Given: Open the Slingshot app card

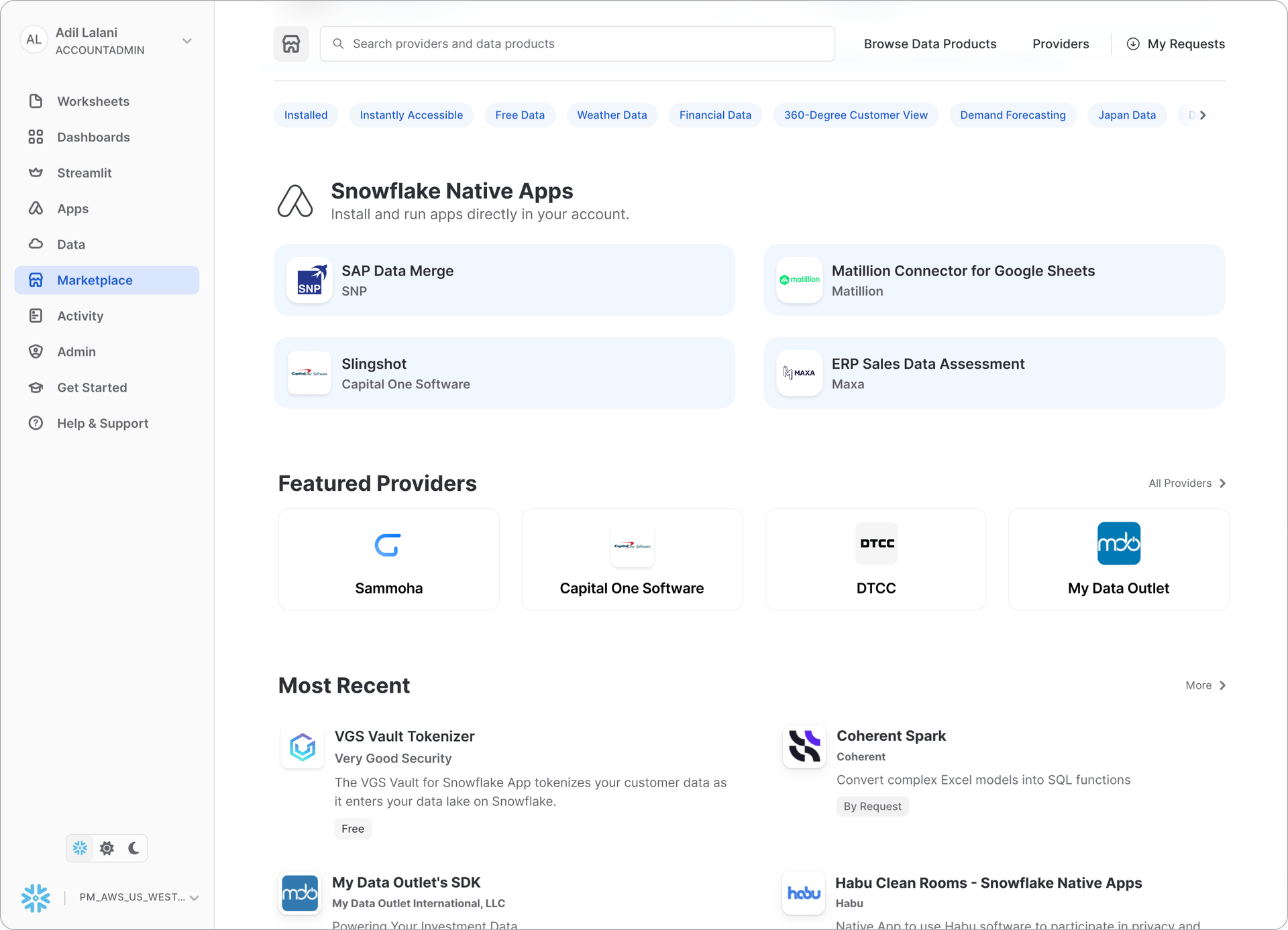Looking at the screenshot, I should (504, 373).
